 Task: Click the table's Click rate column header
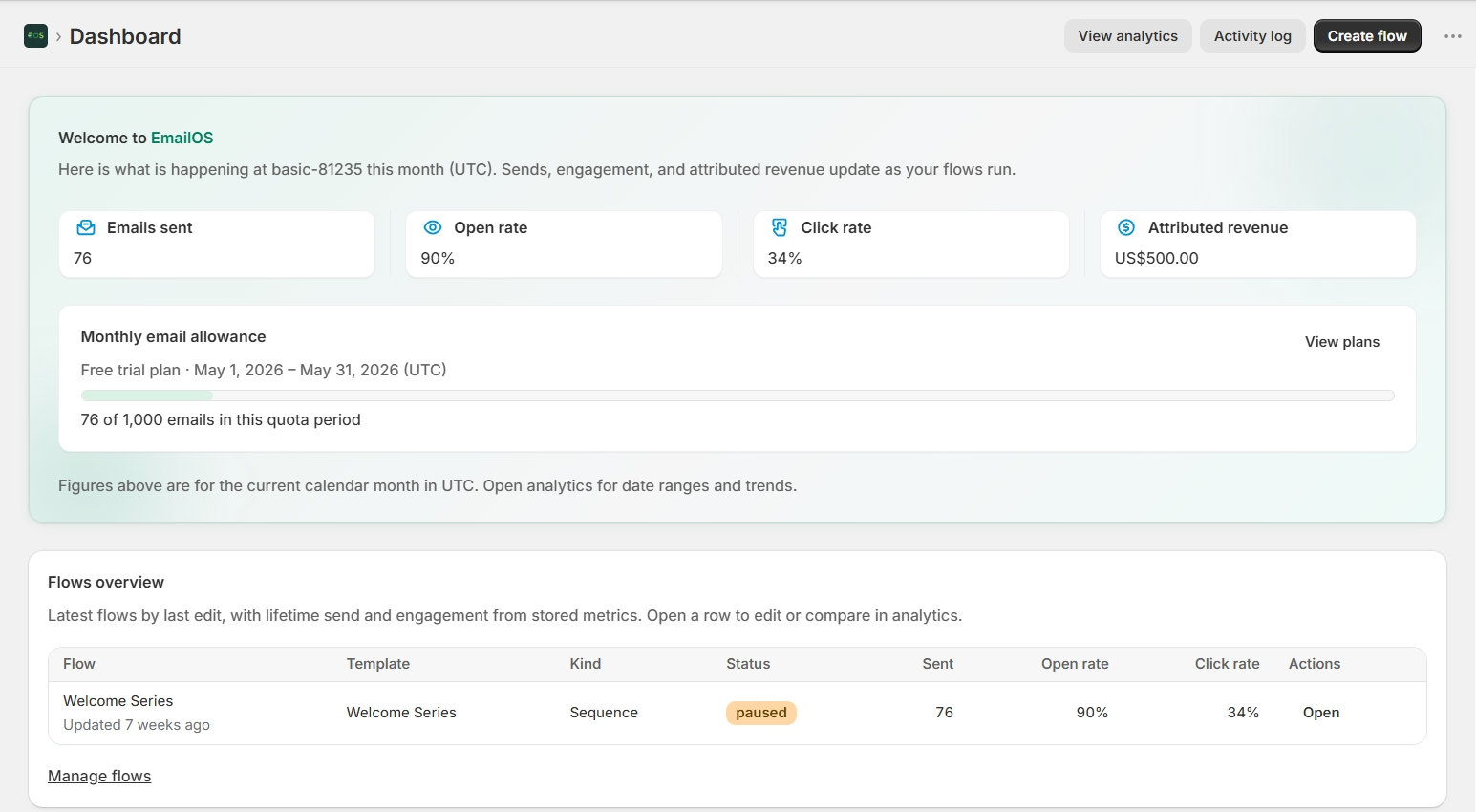[x=1228, y=664]
